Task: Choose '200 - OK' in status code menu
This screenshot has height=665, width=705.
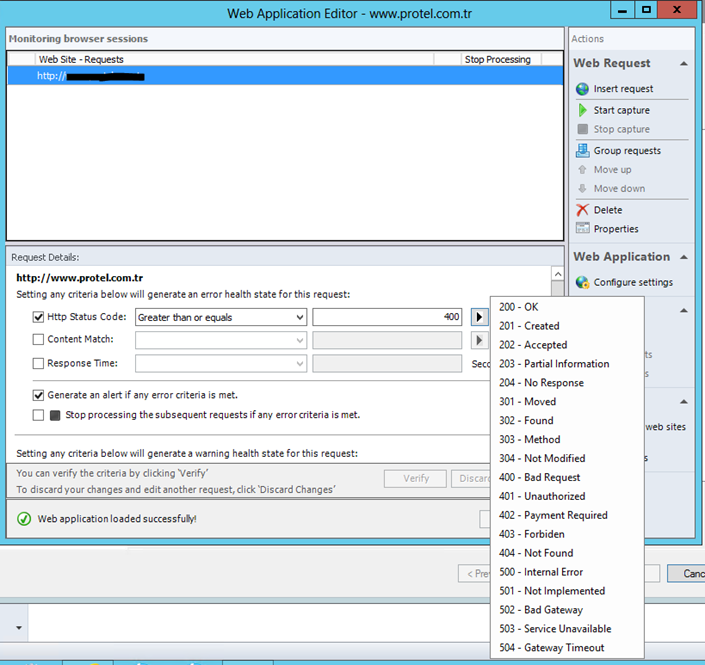Action: point(518,307)
